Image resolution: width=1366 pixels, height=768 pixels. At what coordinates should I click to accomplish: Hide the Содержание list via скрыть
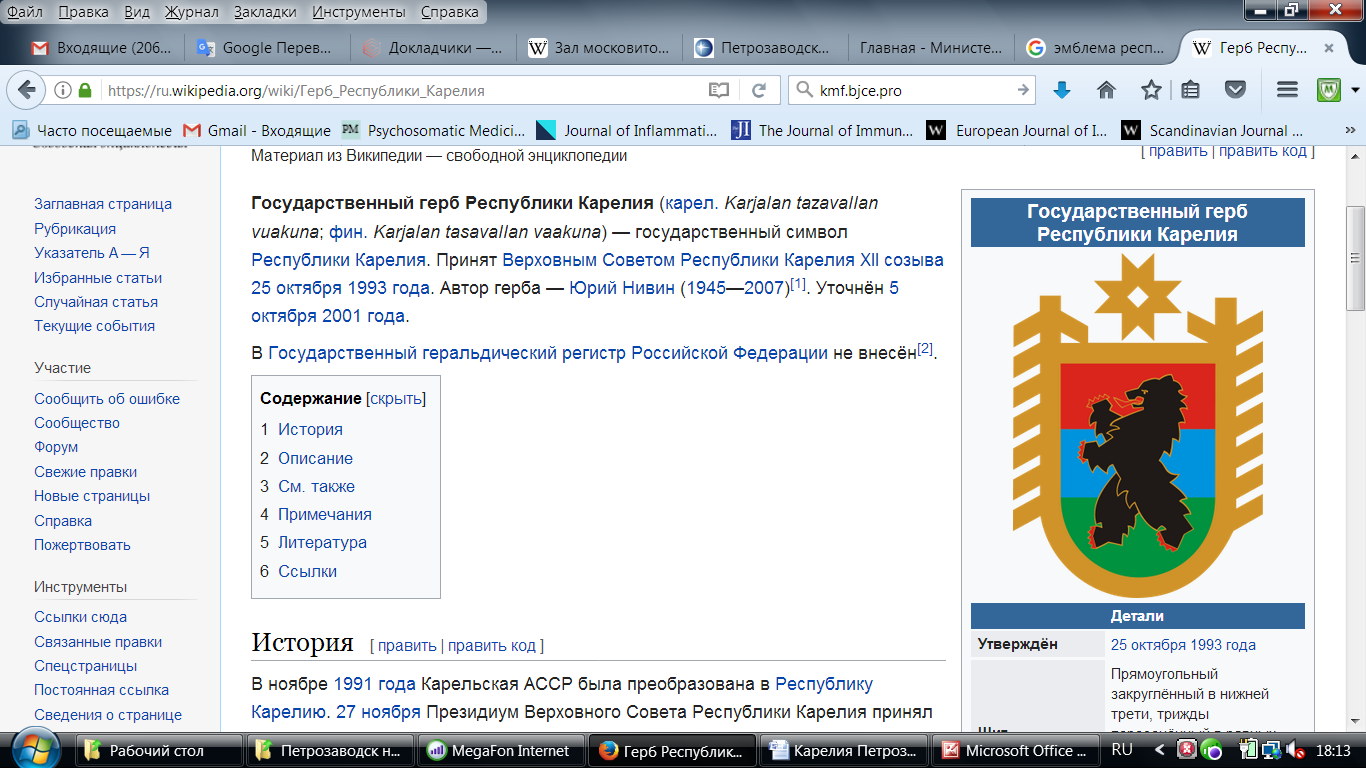point(396,398)
